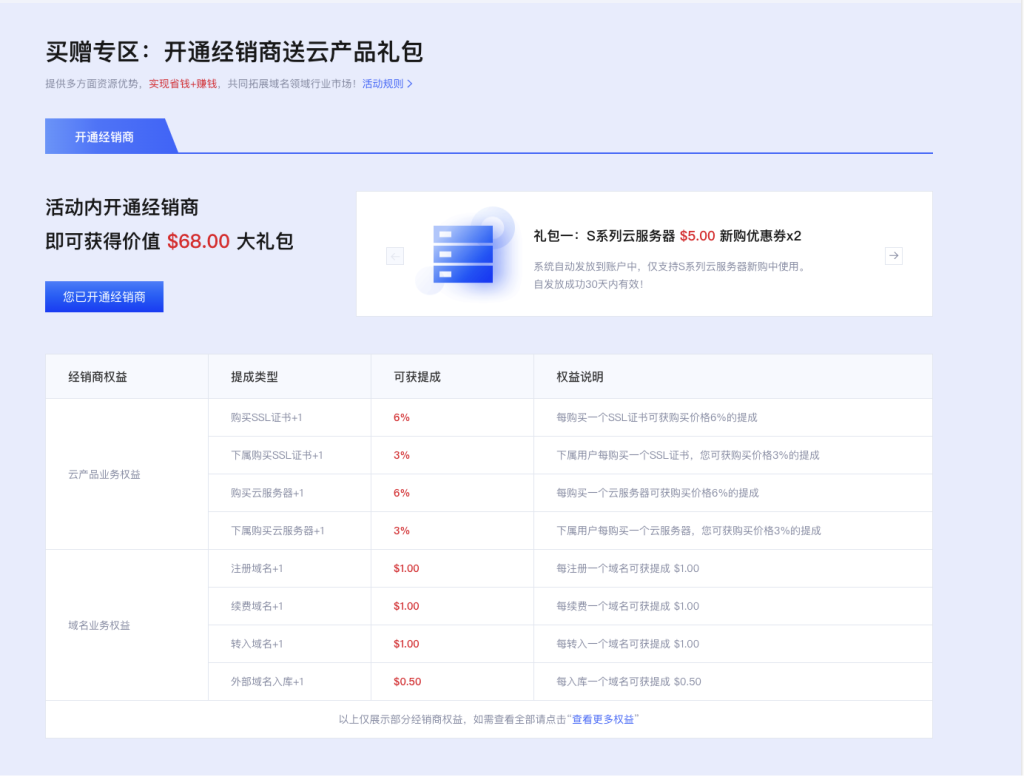Click the 域名业务权益 category cell

coord(99,625)
